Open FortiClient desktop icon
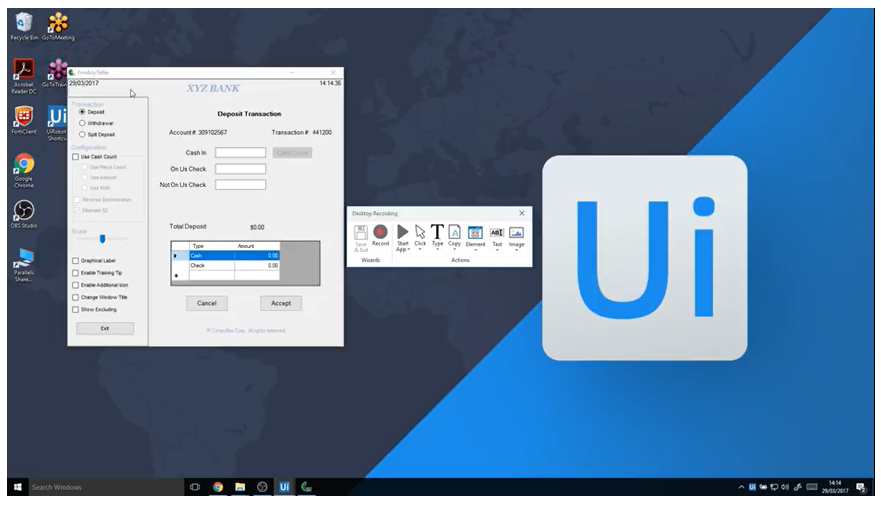This screenshot has height=505, width=881. coord(24,120)
